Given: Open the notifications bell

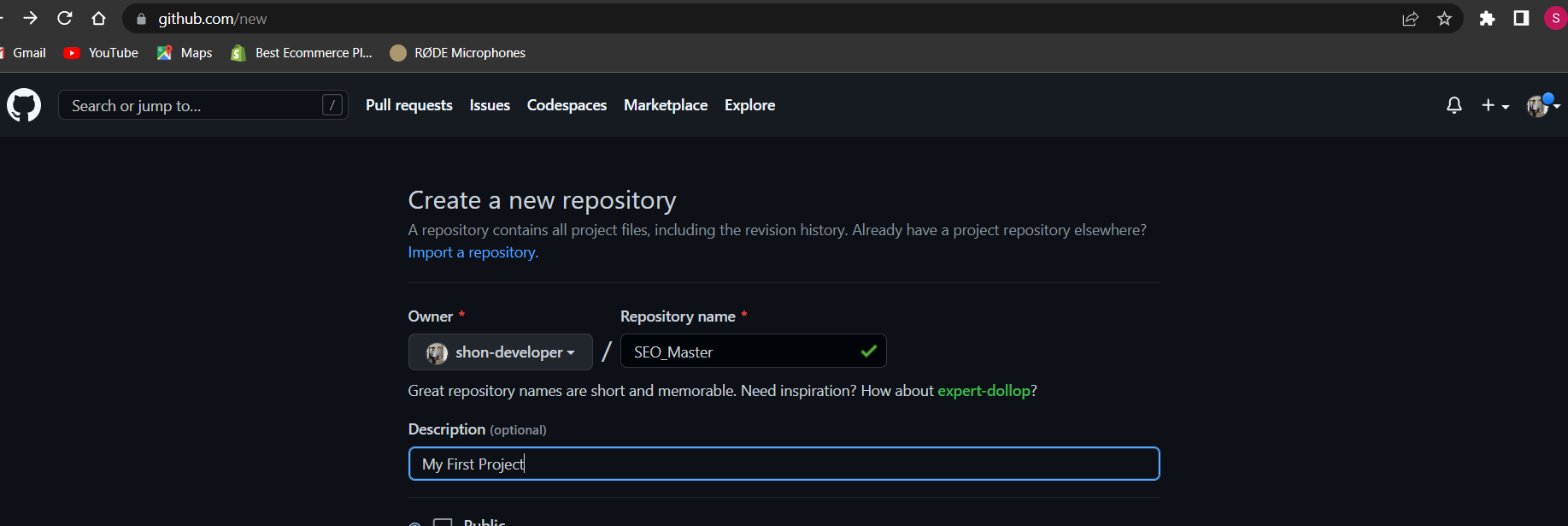Looking at the screenshot, I should [1453, 105].
